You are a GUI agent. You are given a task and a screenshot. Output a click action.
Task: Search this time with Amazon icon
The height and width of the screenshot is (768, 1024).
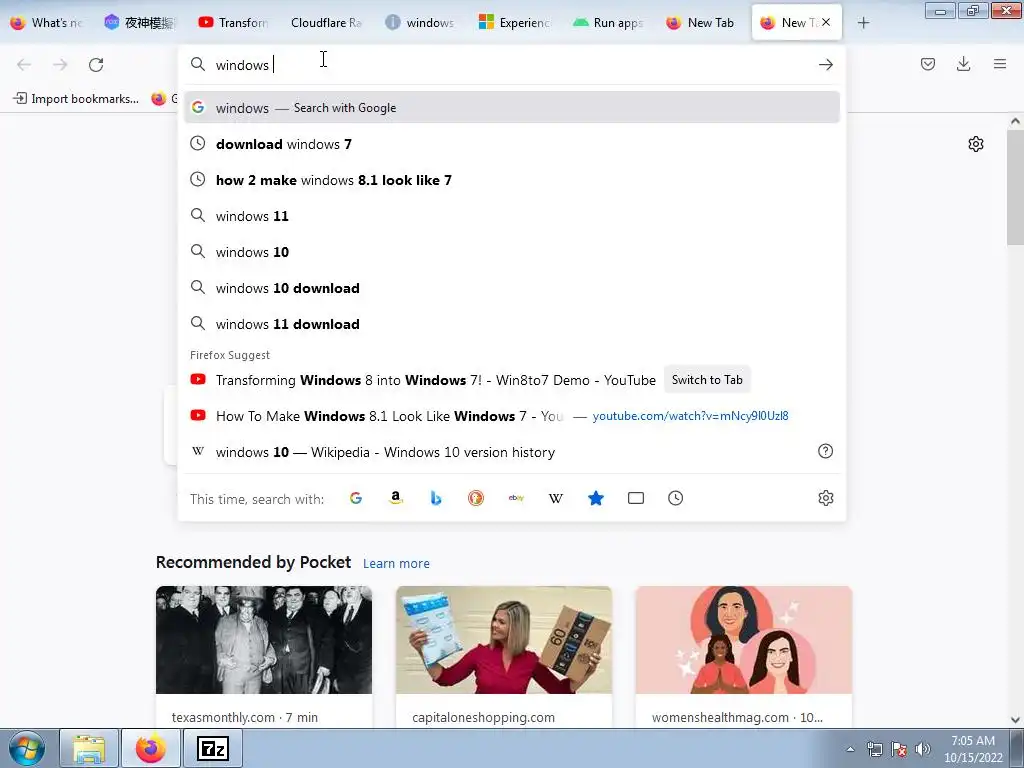395,498
